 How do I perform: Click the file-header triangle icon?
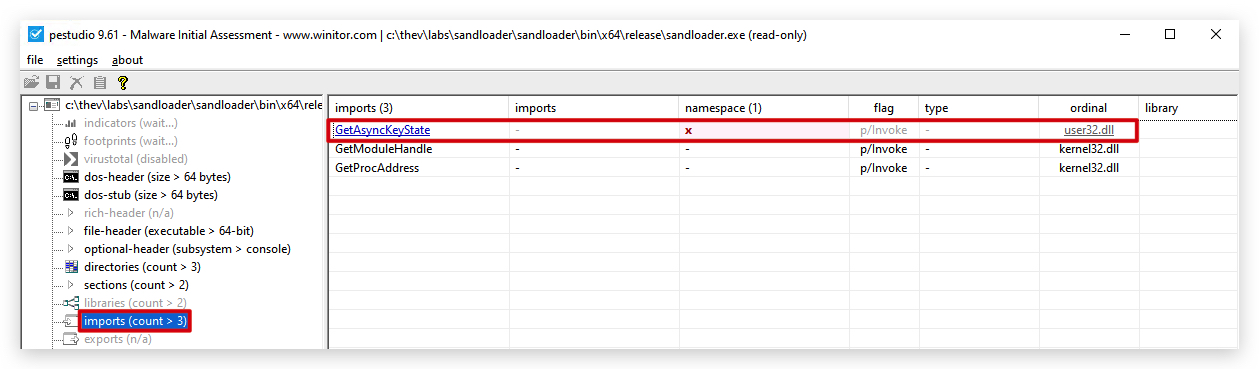point(71,231)
